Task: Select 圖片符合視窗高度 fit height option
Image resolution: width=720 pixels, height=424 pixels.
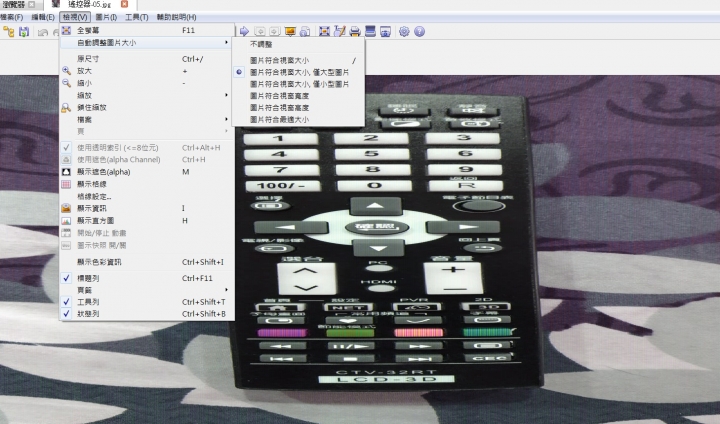Action: point(298,107)
